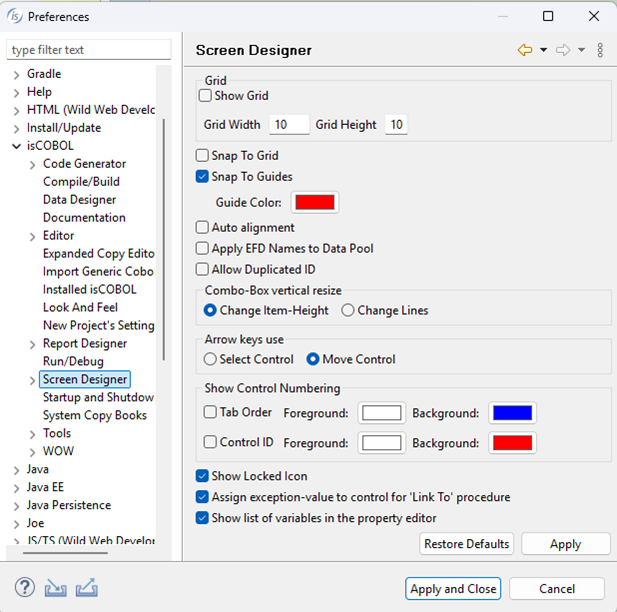Uncheck the Snap To Guides checkbox
The image size is (617, 612).
[203, 177]
